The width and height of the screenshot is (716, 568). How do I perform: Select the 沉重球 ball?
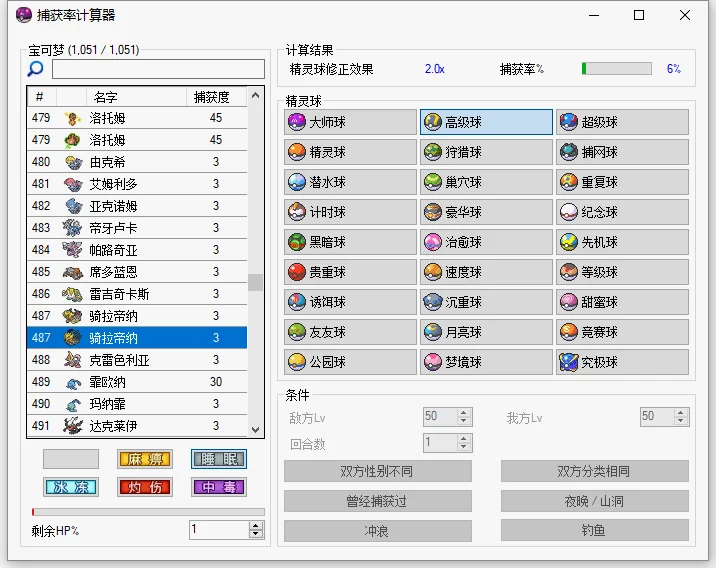point(486,302)
